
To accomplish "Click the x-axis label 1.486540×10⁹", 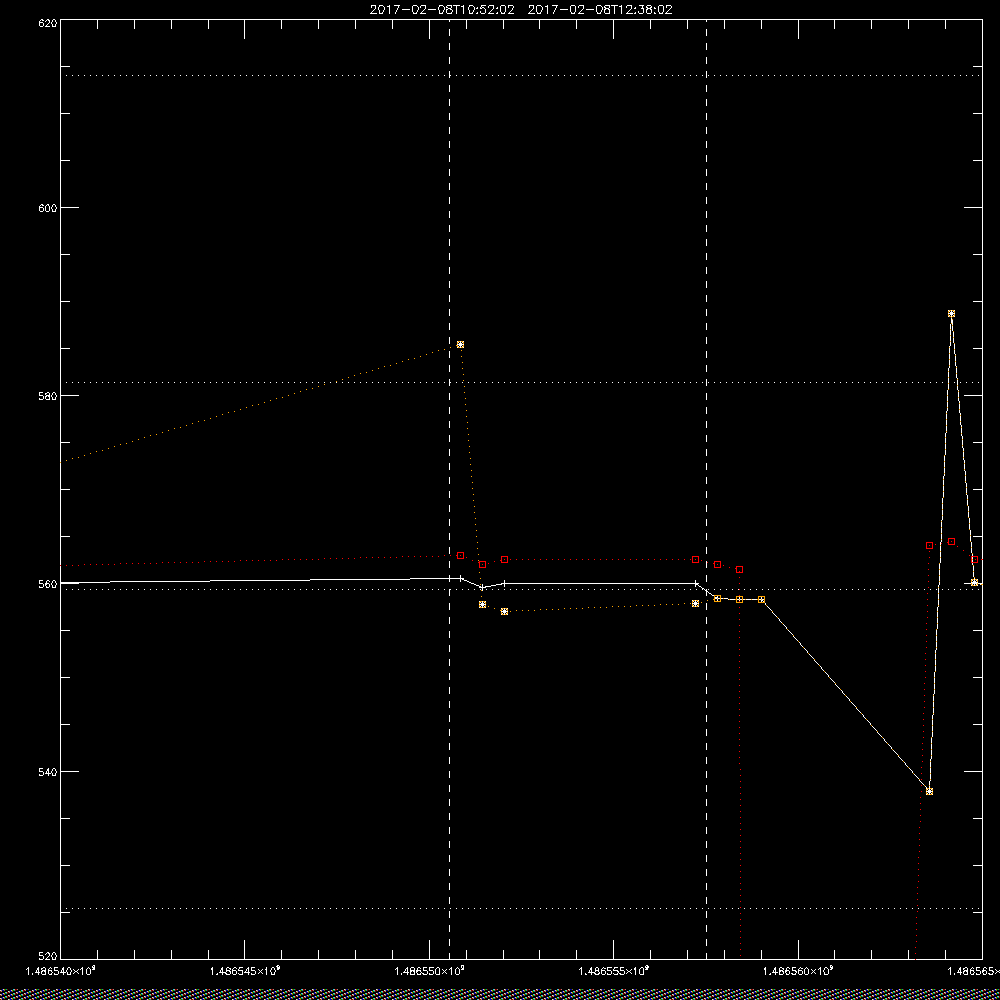I will pyautogui.click(x=60, y=971).
